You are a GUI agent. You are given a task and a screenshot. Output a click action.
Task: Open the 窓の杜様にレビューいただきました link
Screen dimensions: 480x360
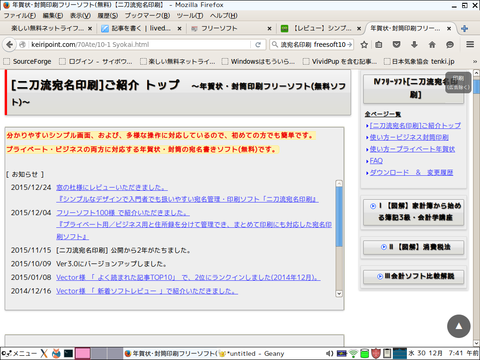click(x=112, y=187)
